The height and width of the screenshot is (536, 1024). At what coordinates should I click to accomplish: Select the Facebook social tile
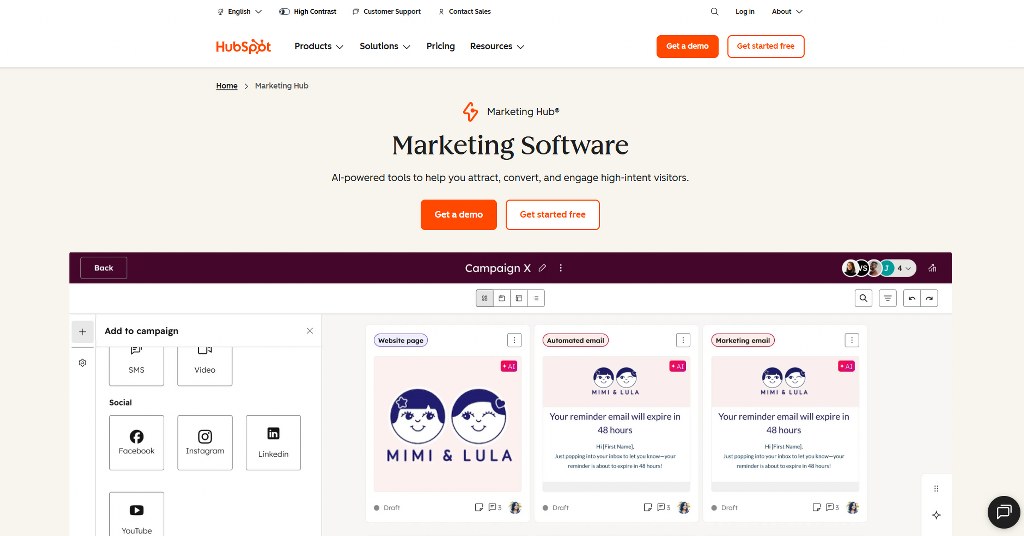coord(136,443)
